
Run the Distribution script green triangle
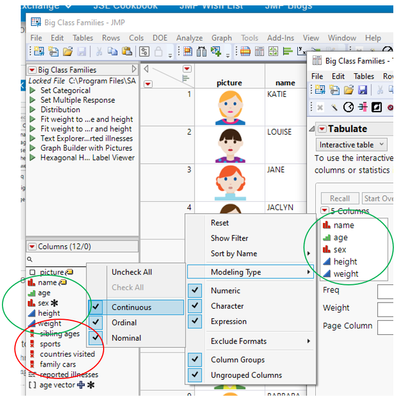point(32,110)
